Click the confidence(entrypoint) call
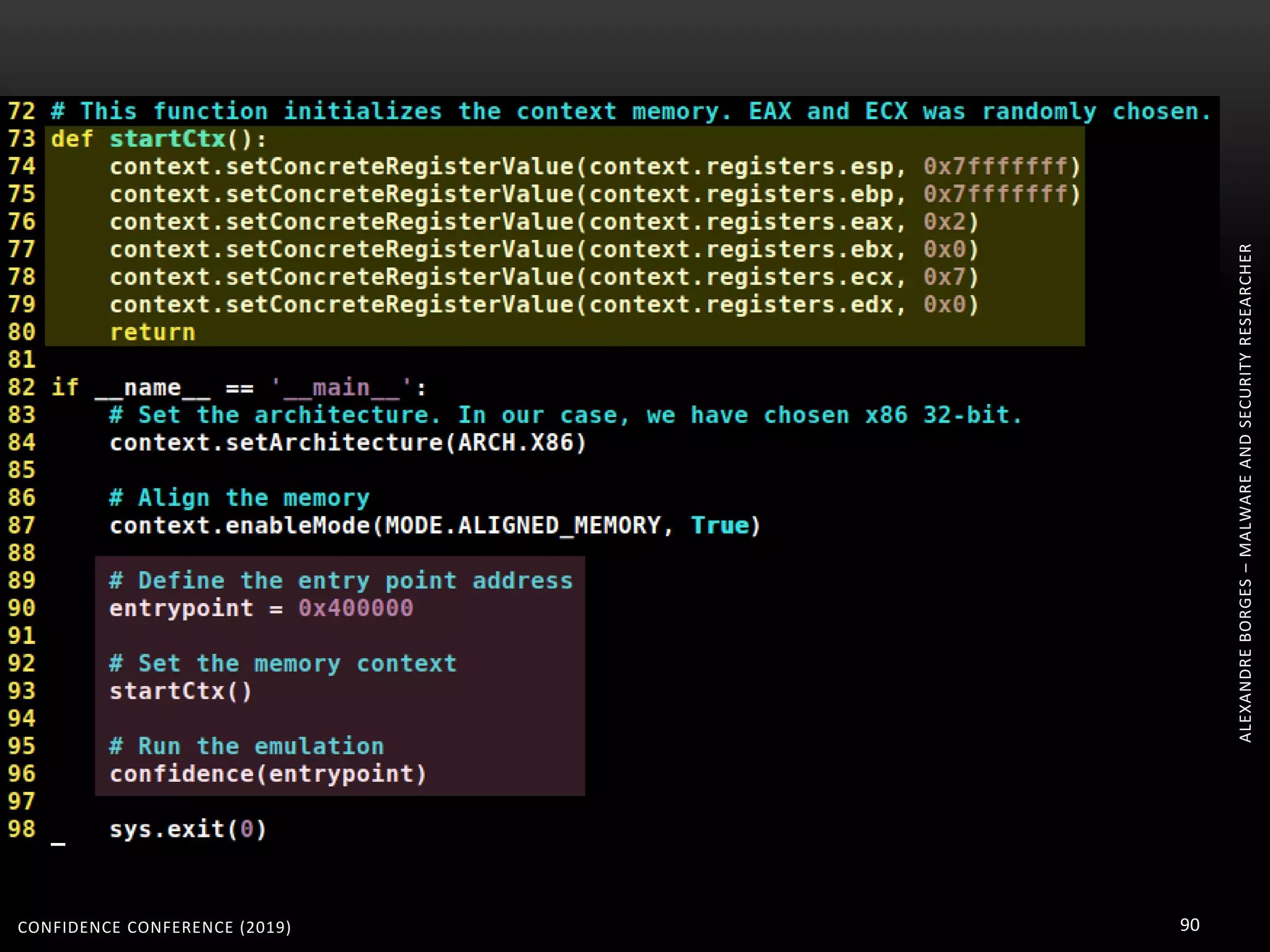 (268, 775)
